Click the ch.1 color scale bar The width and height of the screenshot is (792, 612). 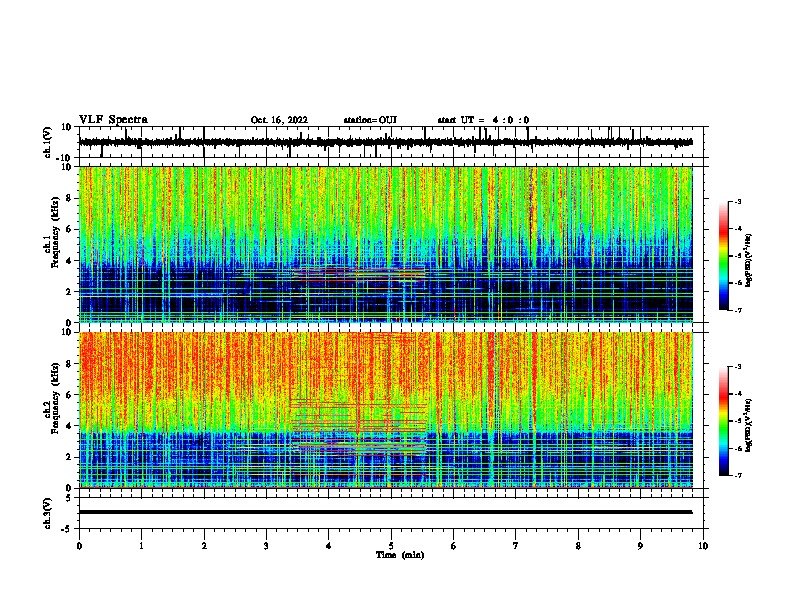coord(724,255)
